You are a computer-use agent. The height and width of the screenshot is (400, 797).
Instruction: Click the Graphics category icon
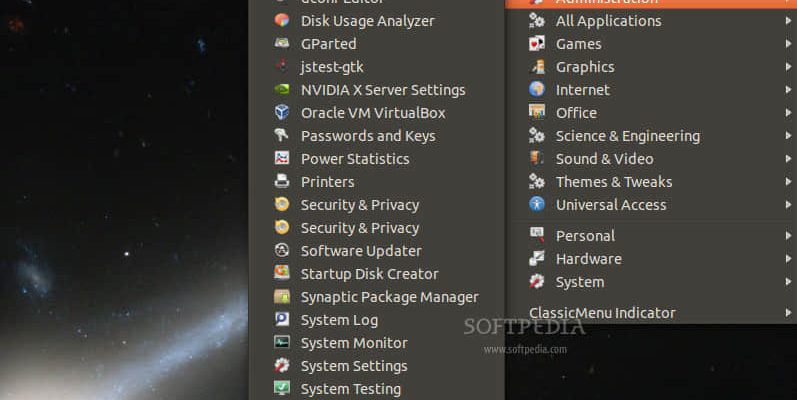coord(537,67)
